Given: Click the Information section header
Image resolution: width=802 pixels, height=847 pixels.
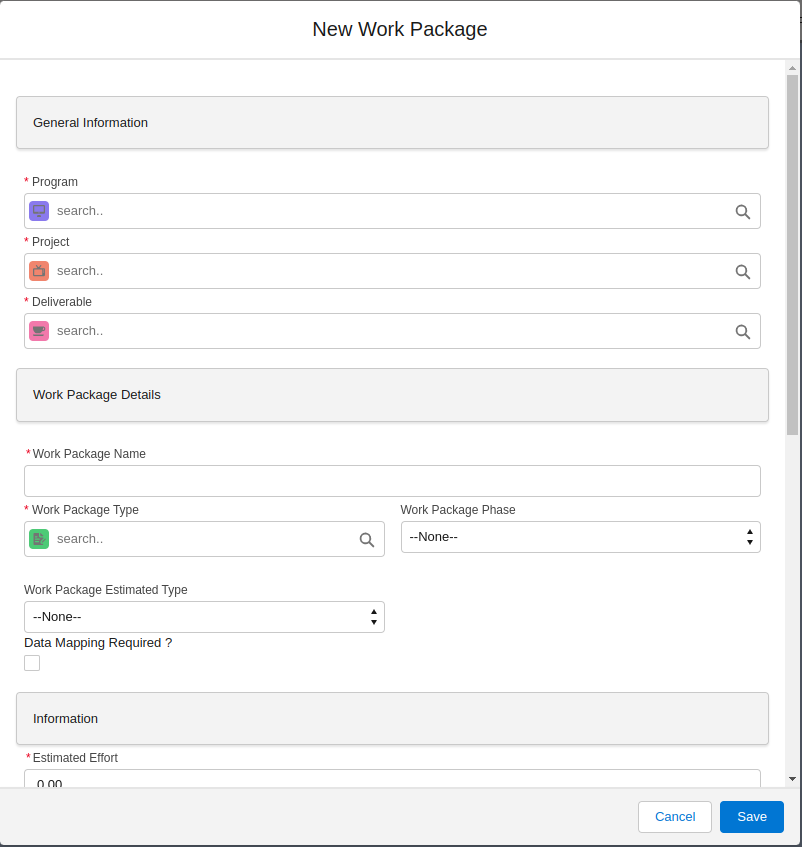Looking at the screenshot, I should [392, 718].
